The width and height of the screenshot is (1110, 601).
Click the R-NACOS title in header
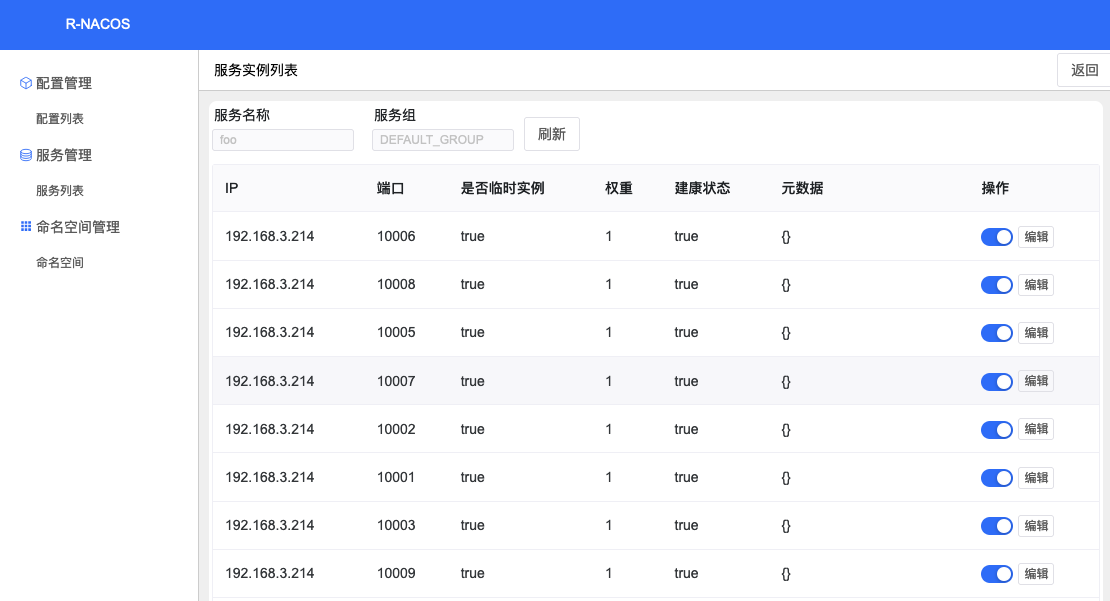pos(98,24)
